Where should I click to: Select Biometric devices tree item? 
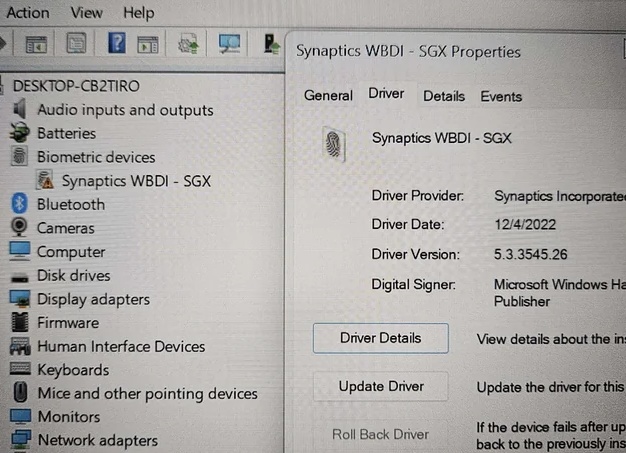click(x=96, y=157)
